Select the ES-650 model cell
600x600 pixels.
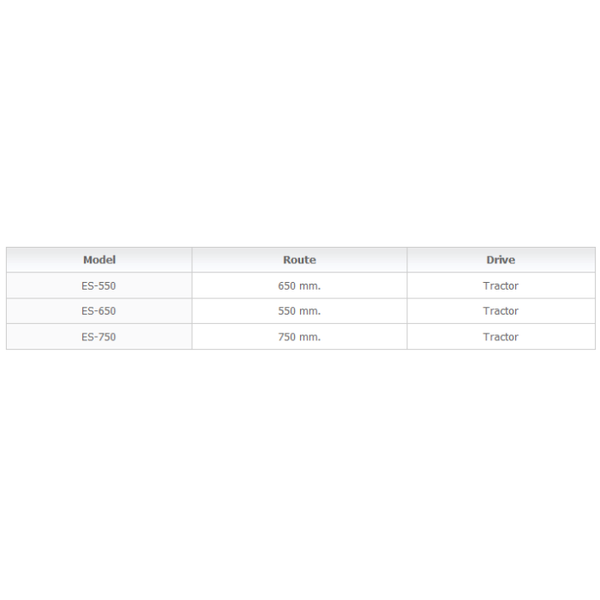pos(99,311)
